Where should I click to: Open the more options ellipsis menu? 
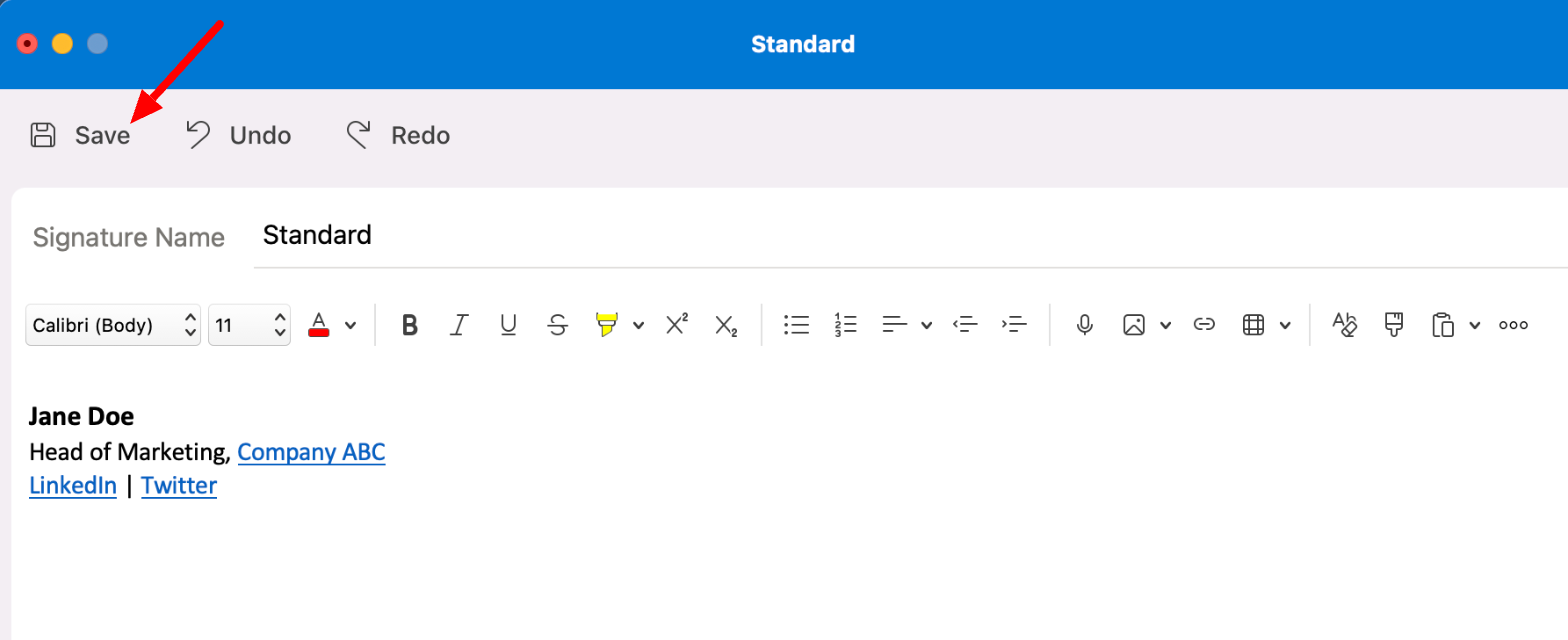1513,325
